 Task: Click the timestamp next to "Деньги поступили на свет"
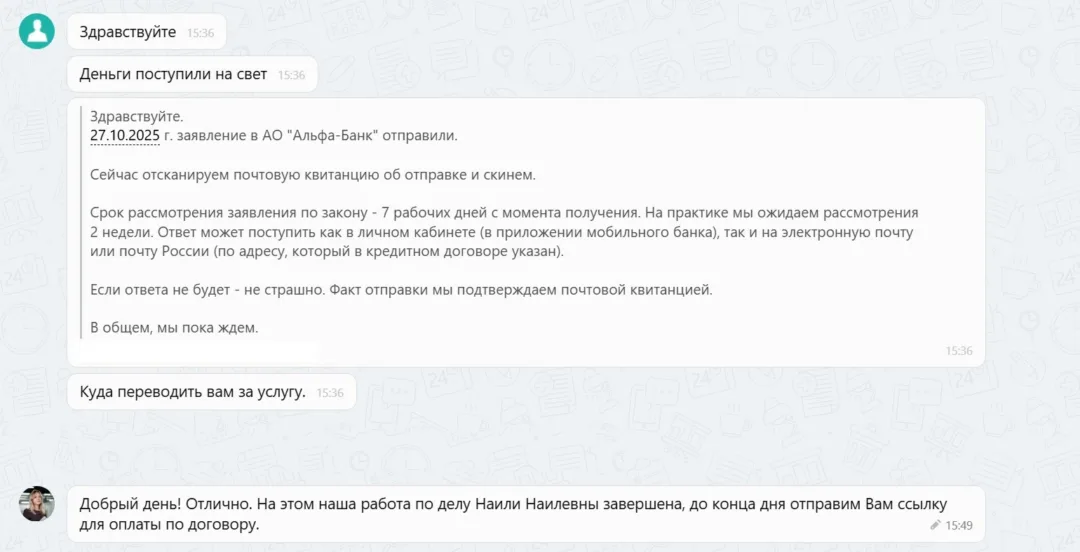coord(291,75)
